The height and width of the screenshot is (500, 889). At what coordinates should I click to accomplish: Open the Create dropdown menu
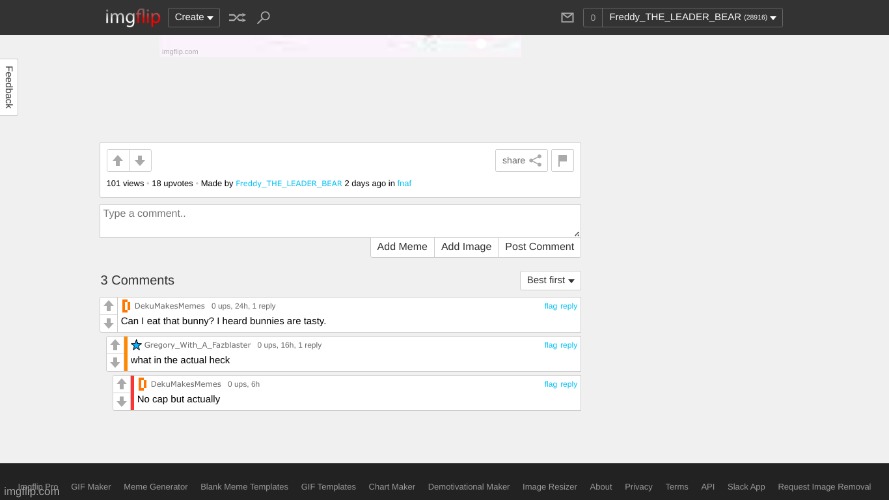(x=194, y=17)
